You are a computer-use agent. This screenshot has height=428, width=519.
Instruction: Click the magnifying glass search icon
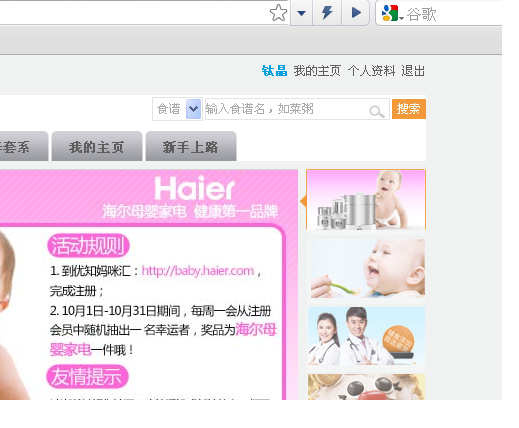click(x=377, y=111)
